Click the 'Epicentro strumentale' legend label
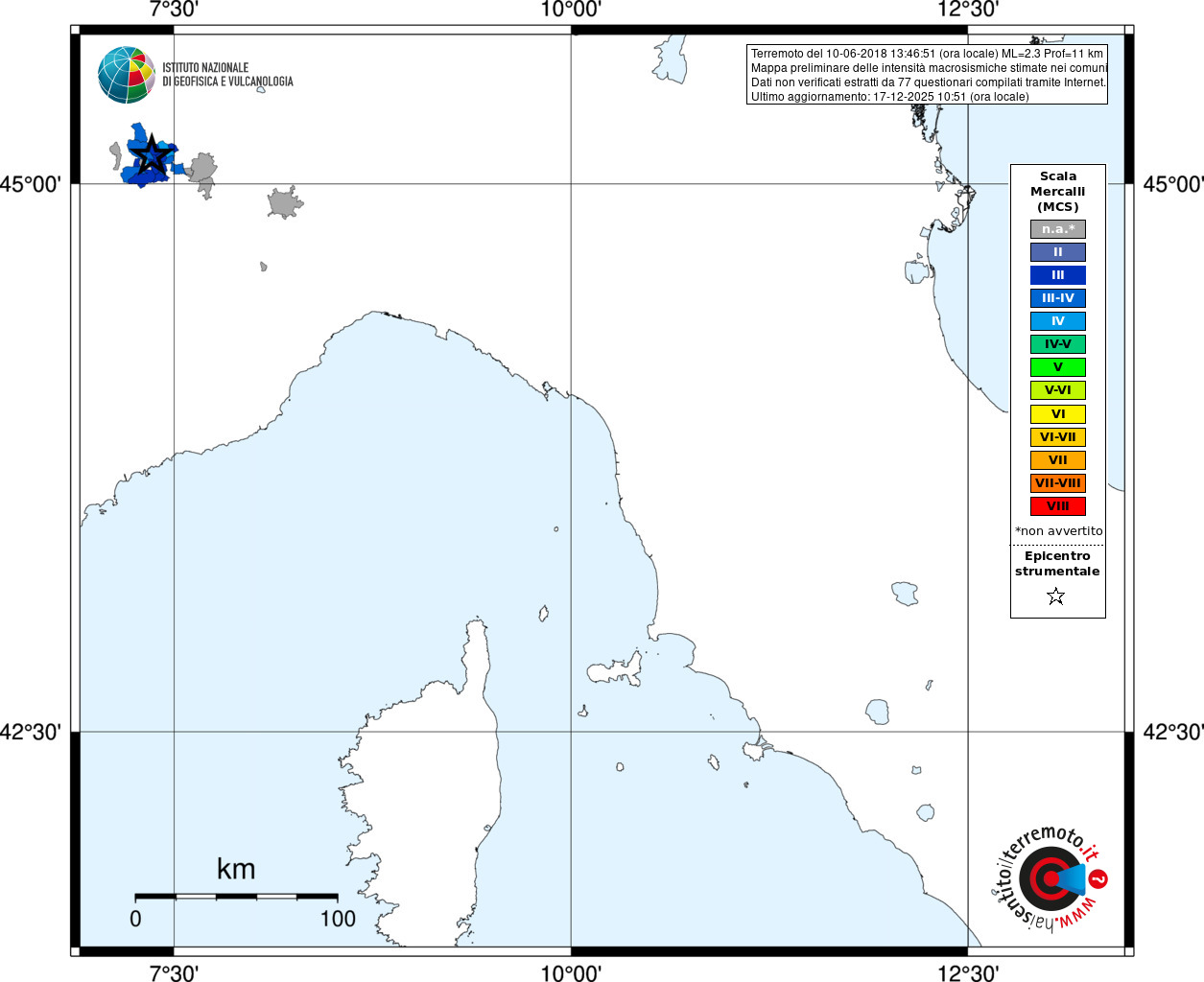Screen dimensions: 1204x982 pos(1057,563)
